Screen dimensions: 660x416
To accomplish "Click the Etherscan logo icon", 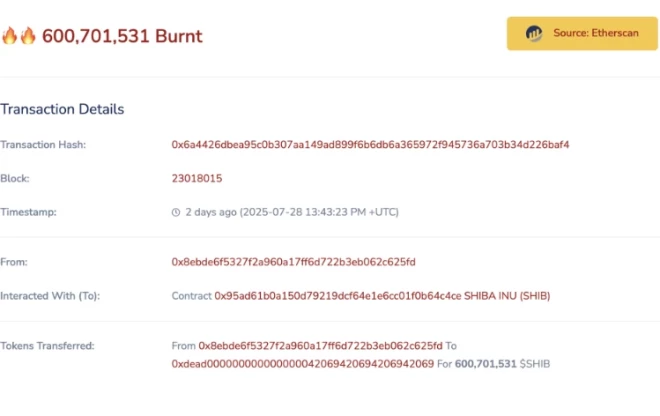I will pyautogui.click(x=534, y=33).
